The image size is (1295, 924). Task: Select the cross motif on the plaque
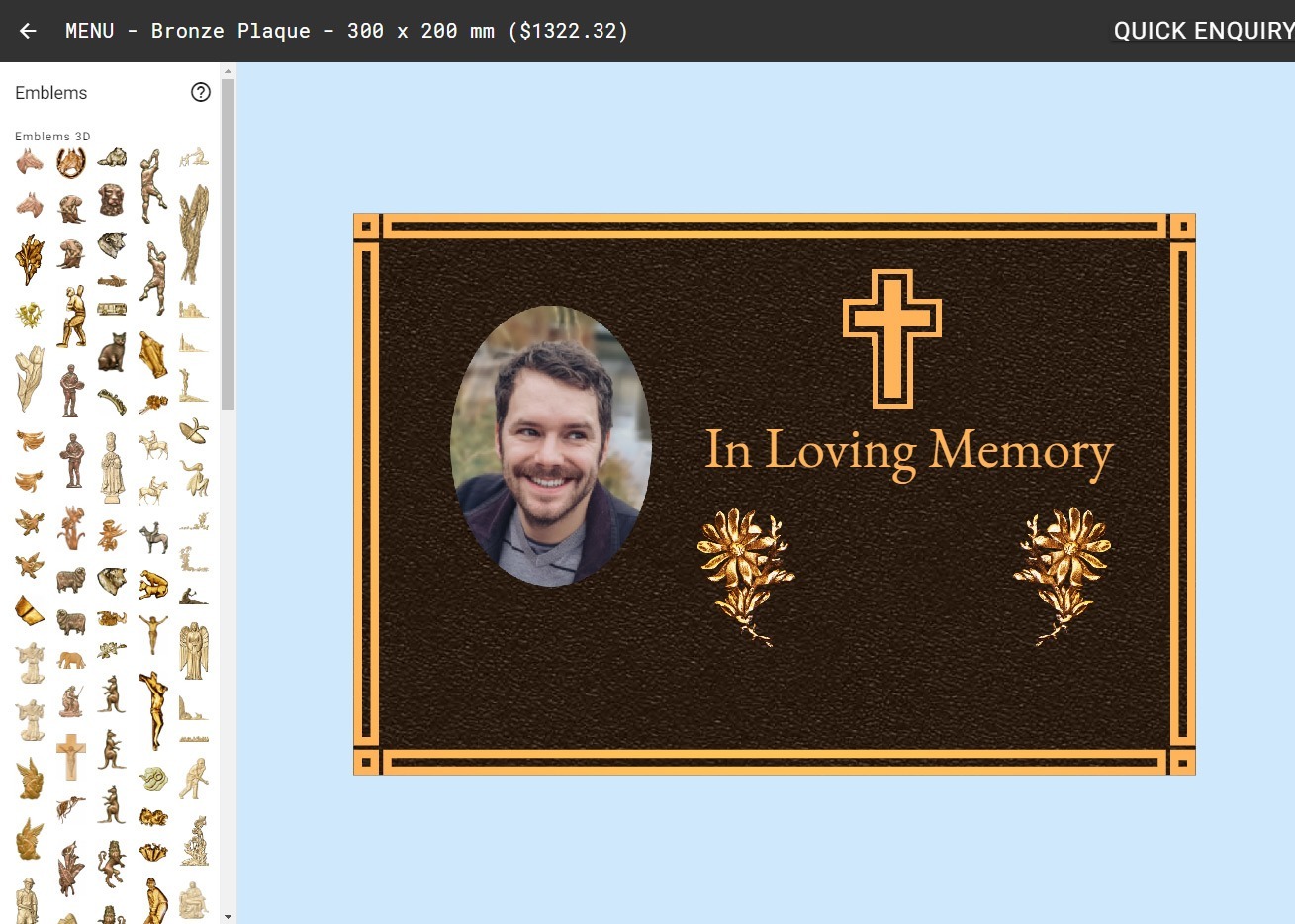892,338
